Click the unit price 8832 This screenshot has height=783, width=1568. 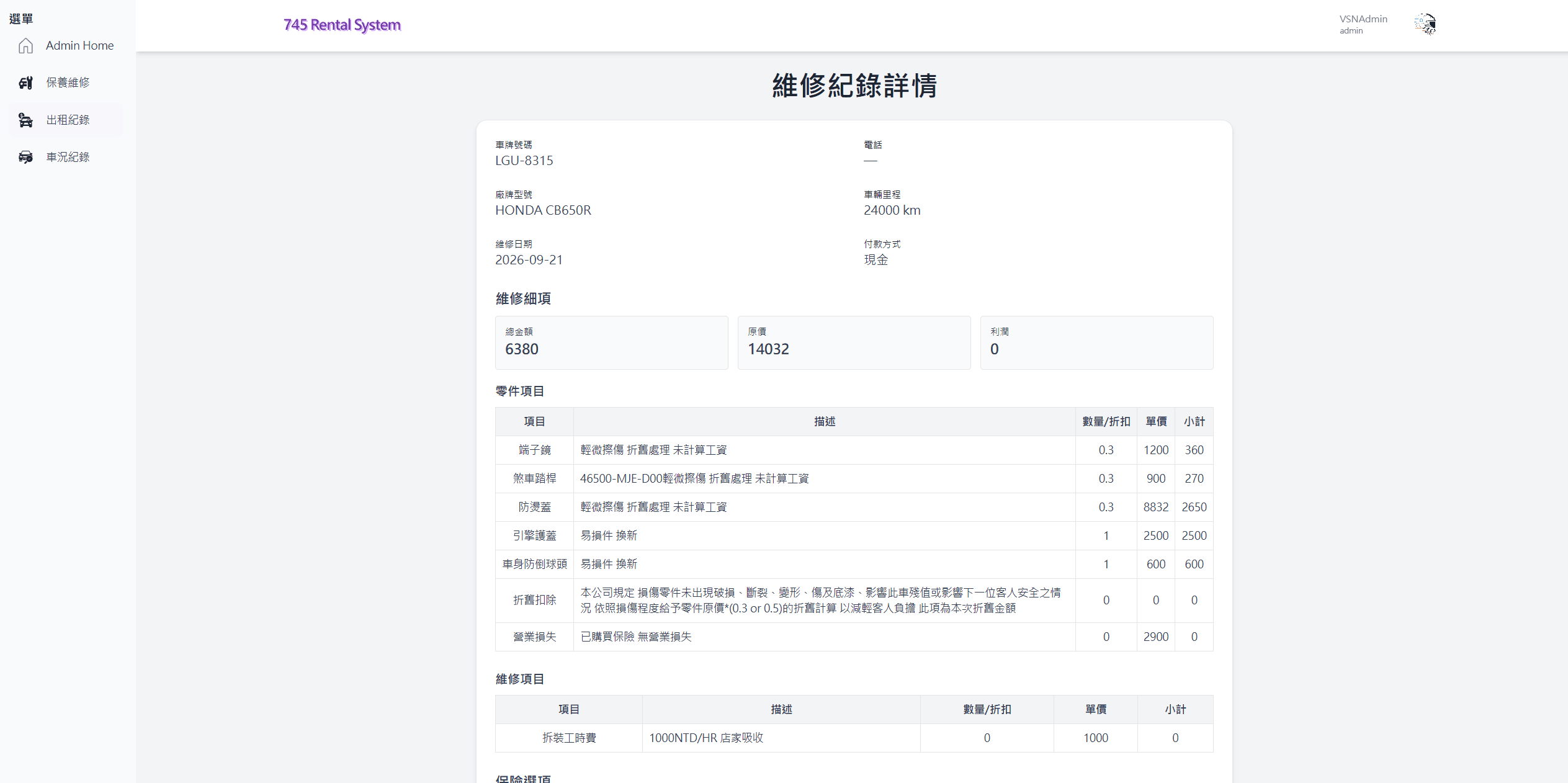pyautogui.click(x=1156, y=508)
